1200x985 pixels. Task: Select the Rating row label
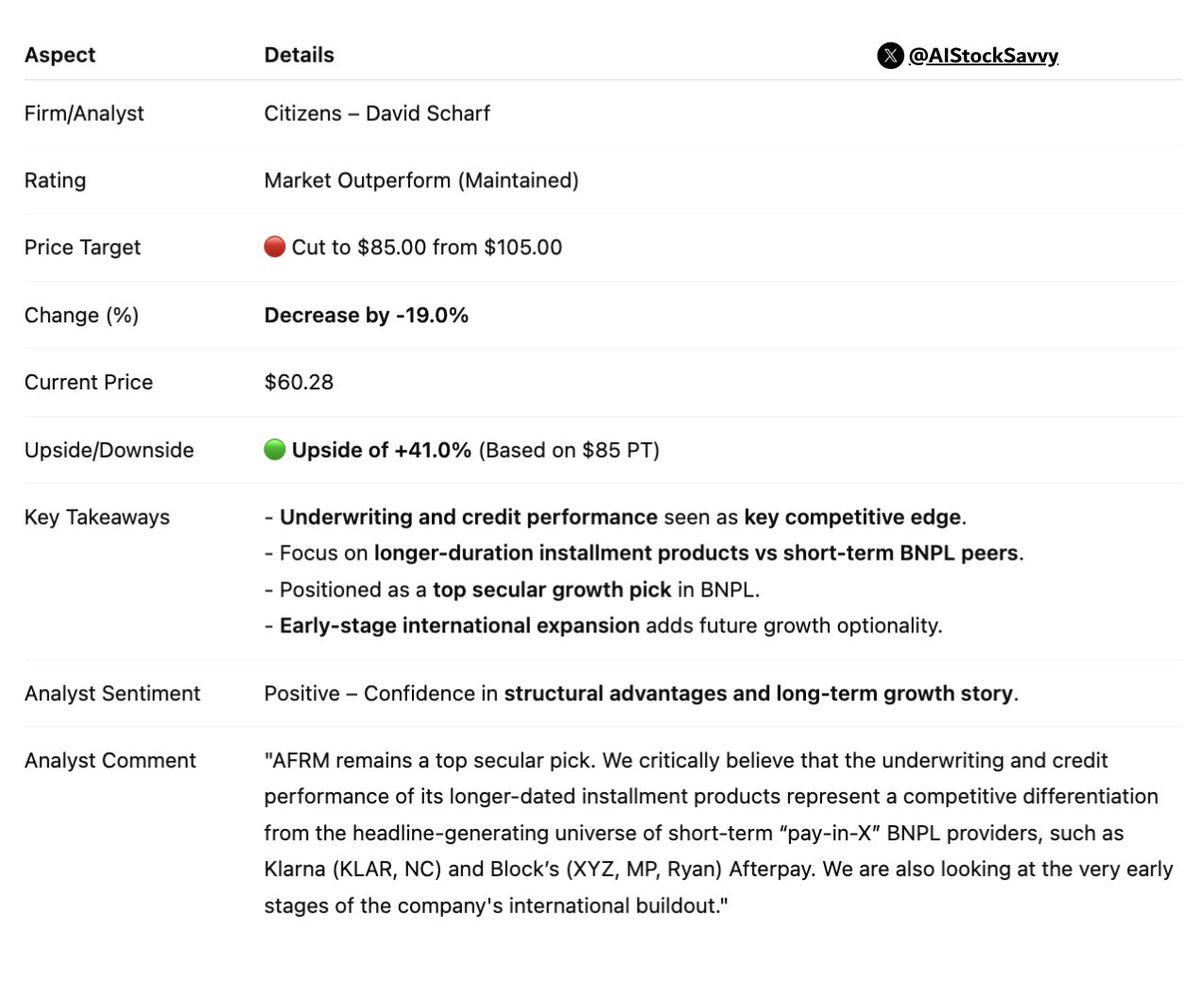55,180
